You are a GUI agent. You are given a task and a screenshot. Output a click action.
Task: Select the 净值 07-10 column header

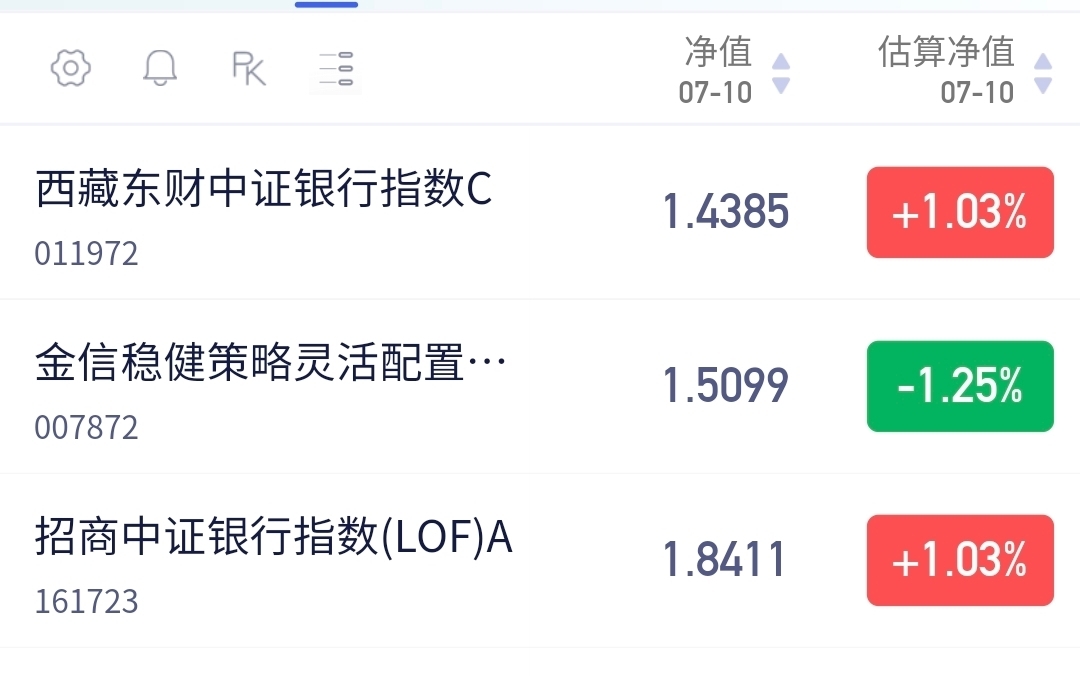point(716,70)
